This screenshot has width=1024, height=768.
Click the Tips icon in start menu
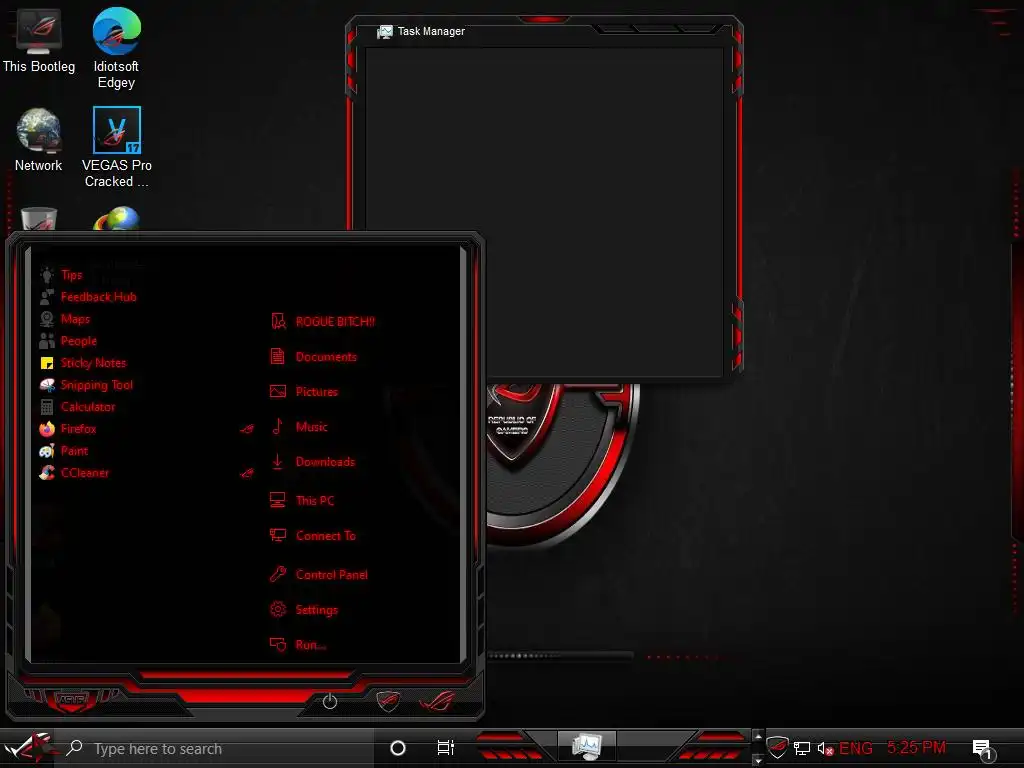(x=47, y=275)
